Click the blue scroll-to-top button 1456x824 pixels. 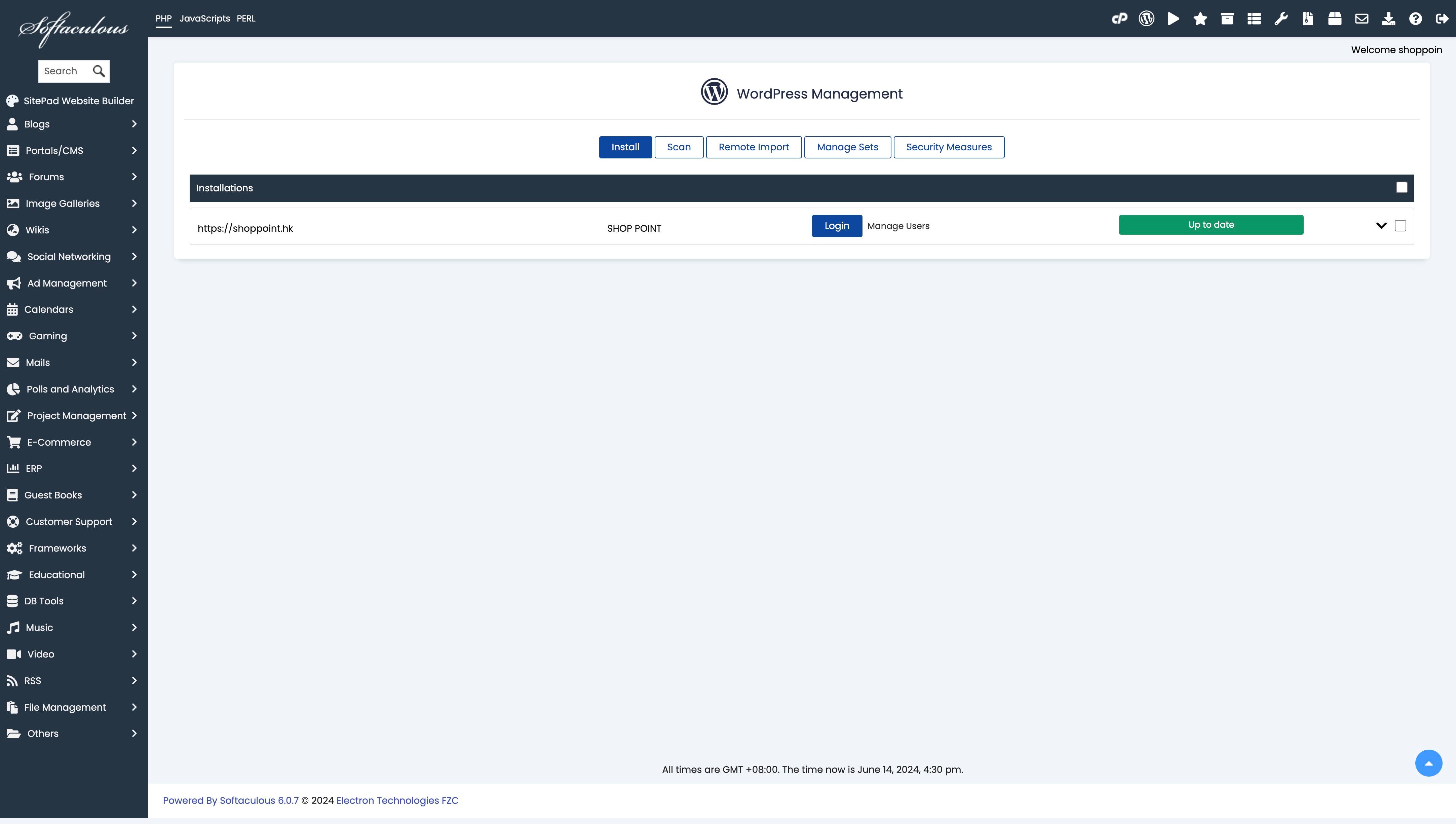tap(1428, 763)
